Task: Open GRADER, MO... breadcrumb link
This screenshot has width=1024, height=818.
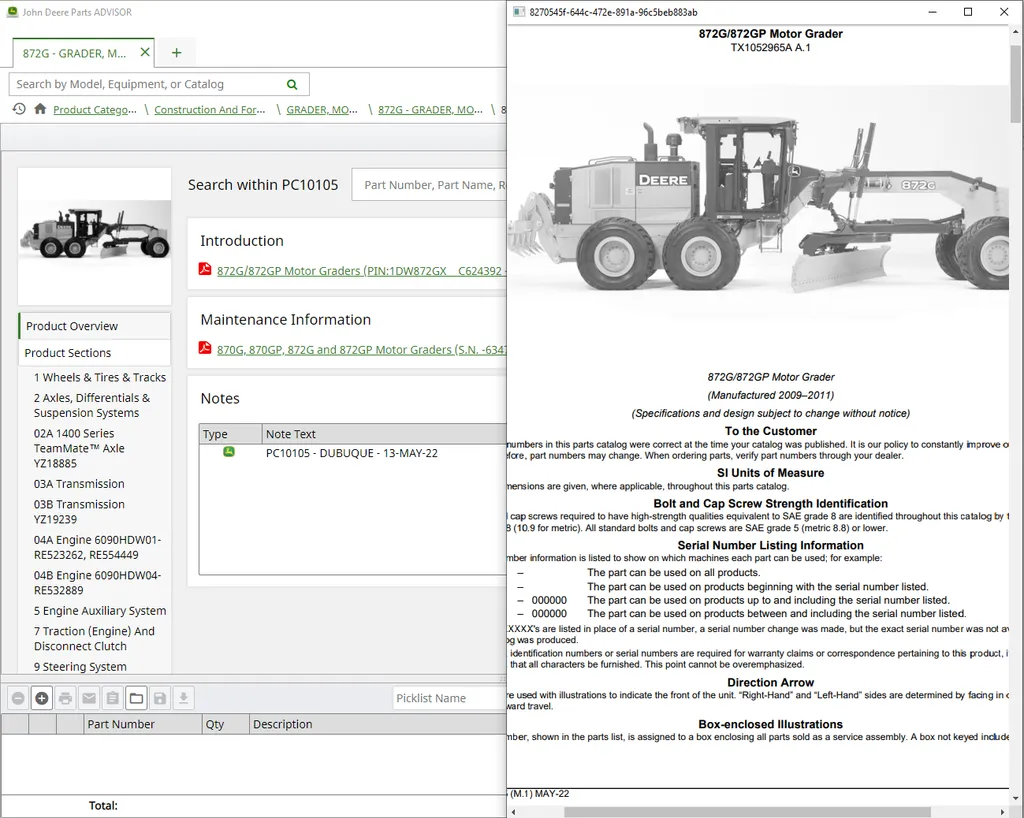Action: pyautogui.click(x=322, y=110)
